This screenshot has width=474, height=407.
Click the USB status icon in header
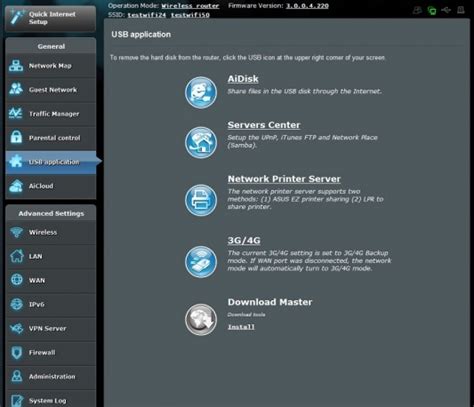pyautogui.click(x=446, y=10)
